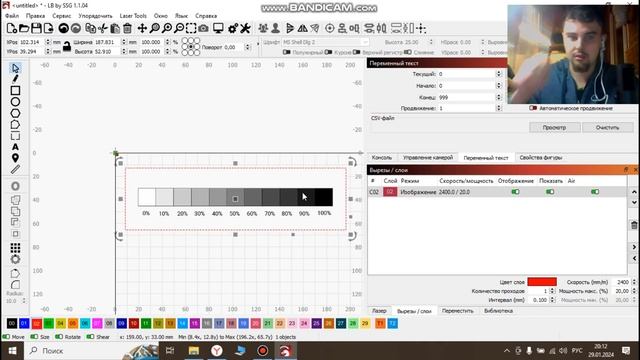
Task: Switch to the Лазер tab
Action: (x=379, y=311)
